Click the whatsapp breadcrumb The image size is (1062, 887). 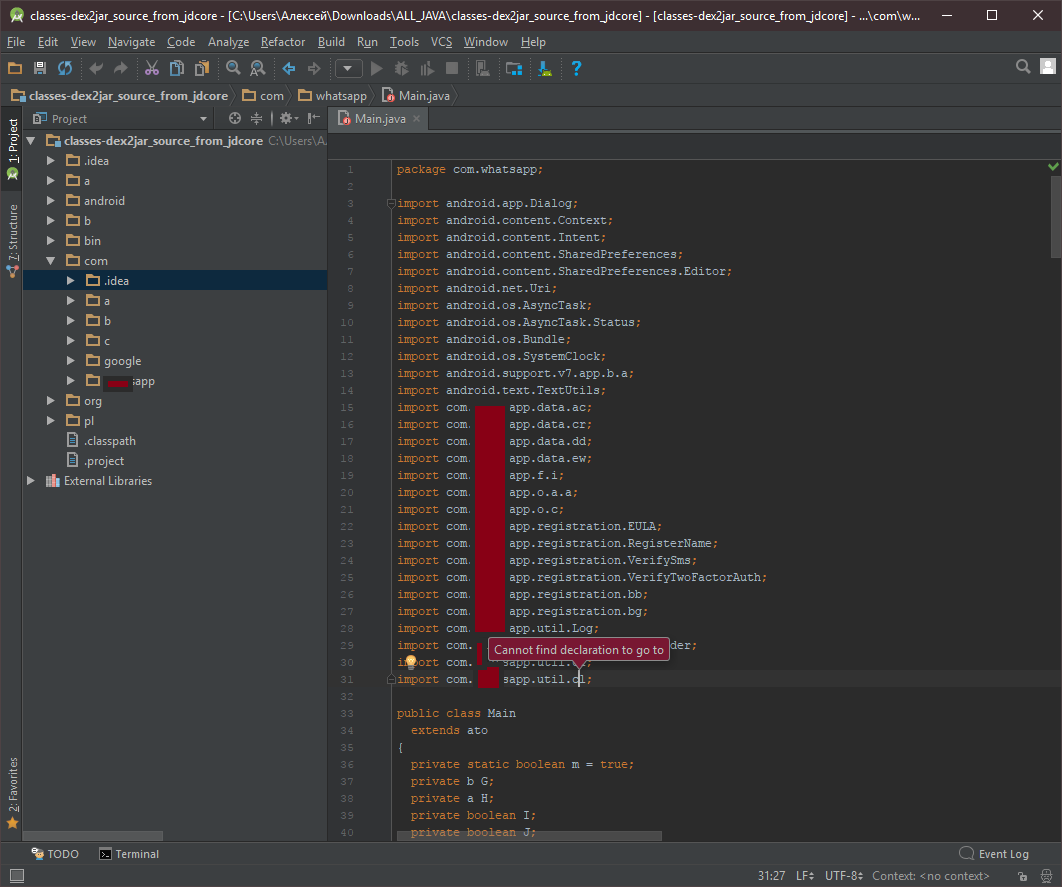tap(333, 95)
